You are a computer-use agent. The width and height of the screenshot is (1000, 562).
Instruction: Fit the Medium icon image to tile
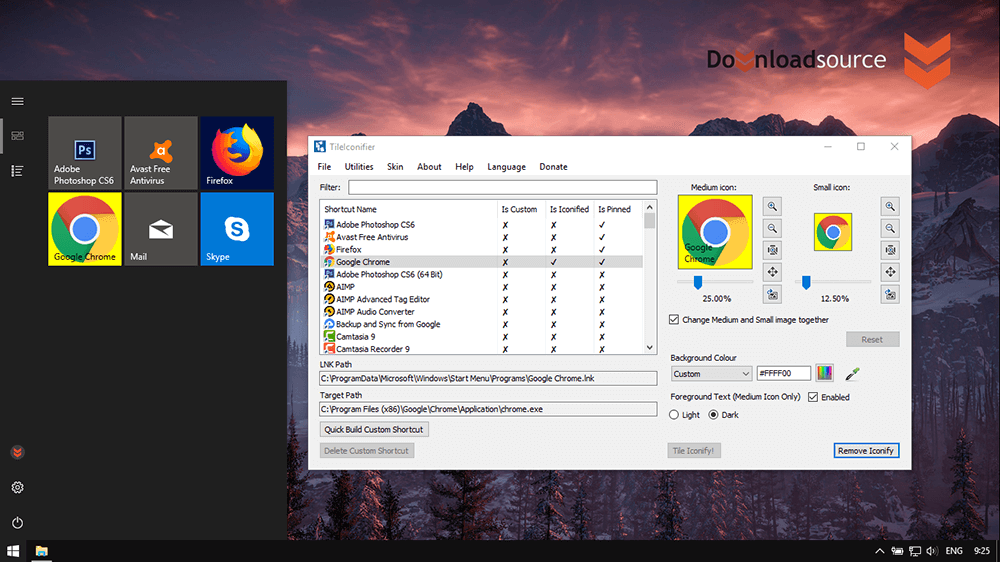coord(772,250)
